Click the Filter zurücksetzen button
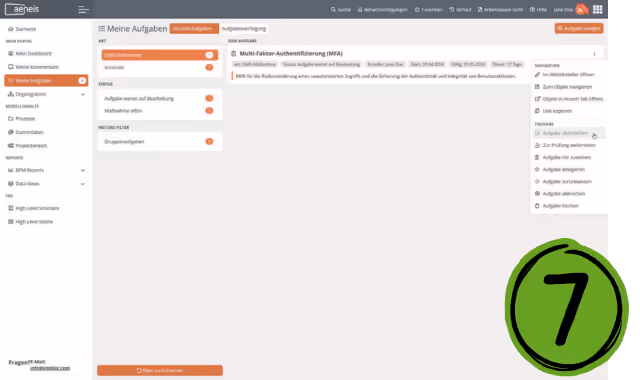This screenshot has height=380, width=640. tap(160, 370)
